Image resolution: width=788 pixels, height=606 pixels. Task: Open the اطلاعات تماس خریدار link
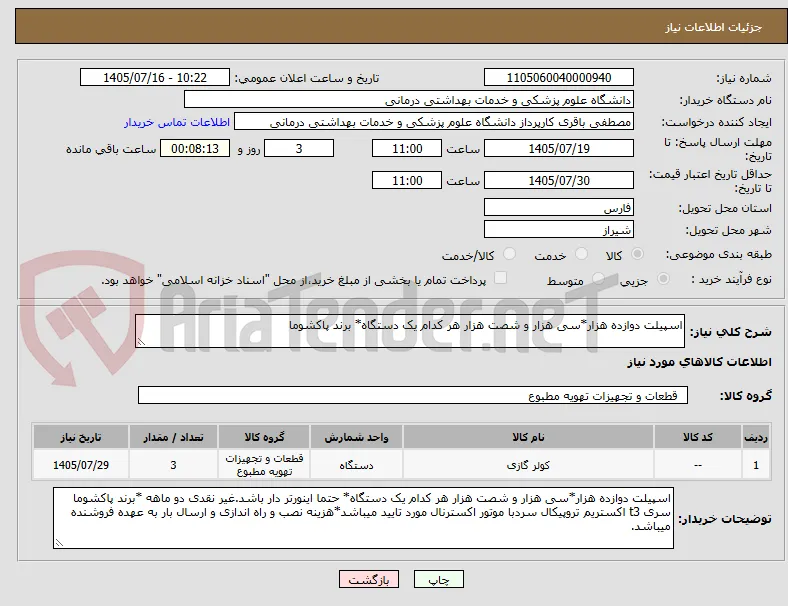pyautogui.click(x=176, y=122)
